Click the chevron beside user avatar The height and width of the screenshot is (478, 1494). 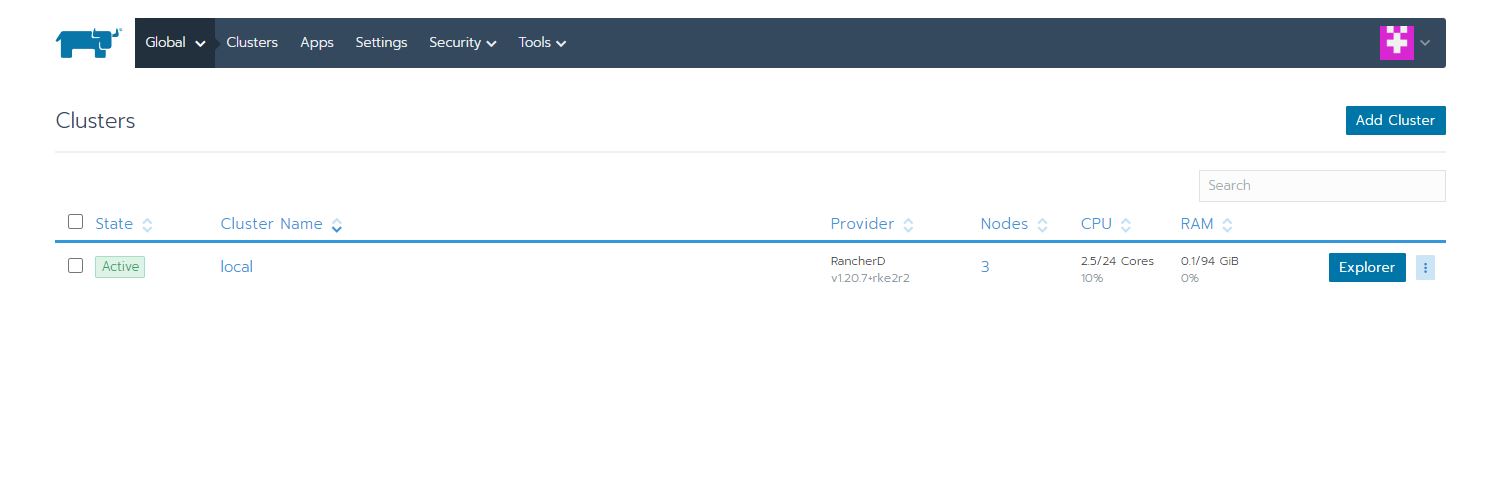pos(1425,43)
